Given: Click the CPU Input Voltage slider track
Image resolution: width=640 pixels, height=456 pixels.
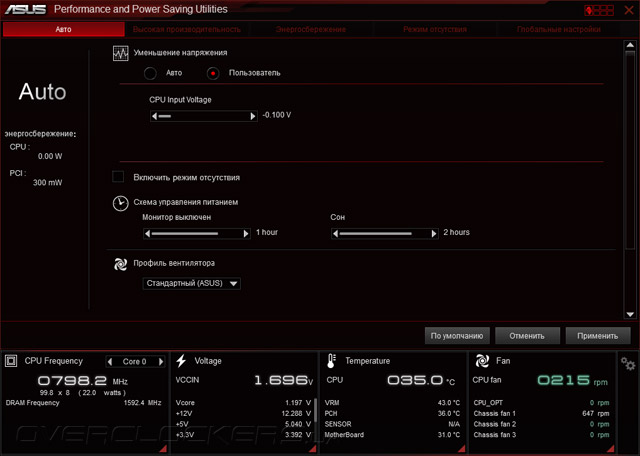Looking at the screenshot, I should [x=204, y=116].
